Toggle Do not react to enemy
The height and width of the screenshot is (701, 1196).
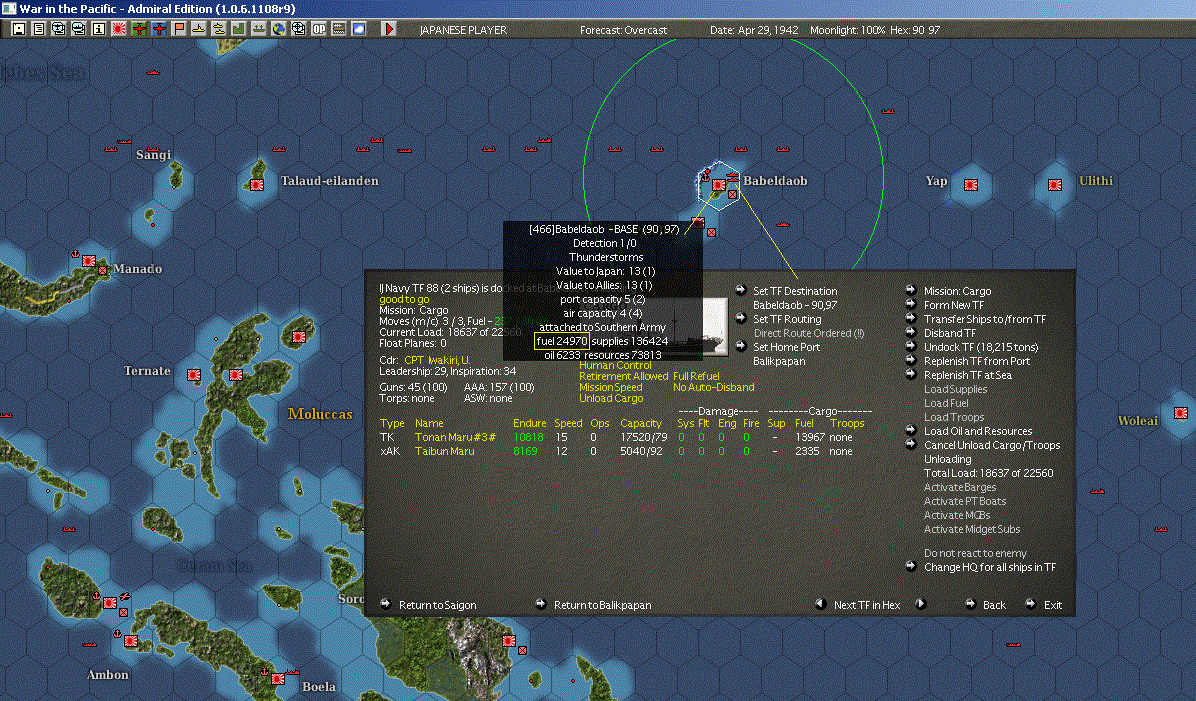[x=975, y=553]
